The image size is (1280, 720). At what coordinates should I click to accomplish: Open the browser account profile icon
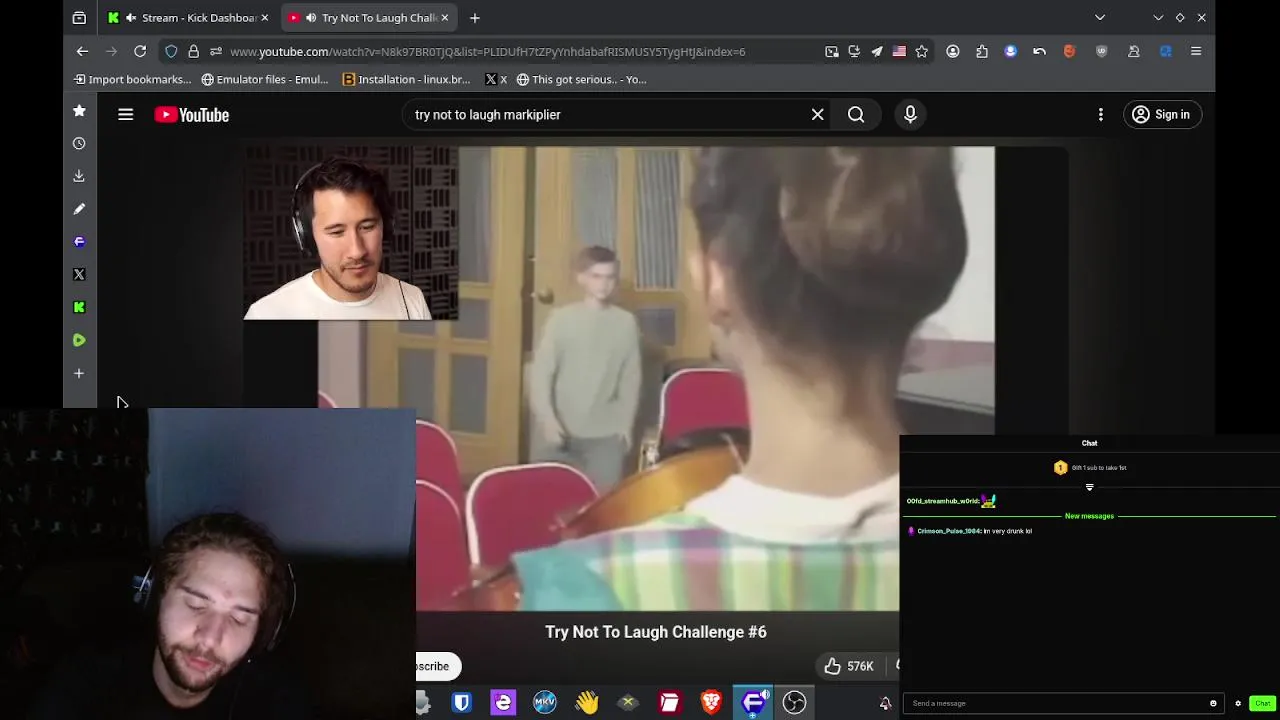click(x=953, y=52)
